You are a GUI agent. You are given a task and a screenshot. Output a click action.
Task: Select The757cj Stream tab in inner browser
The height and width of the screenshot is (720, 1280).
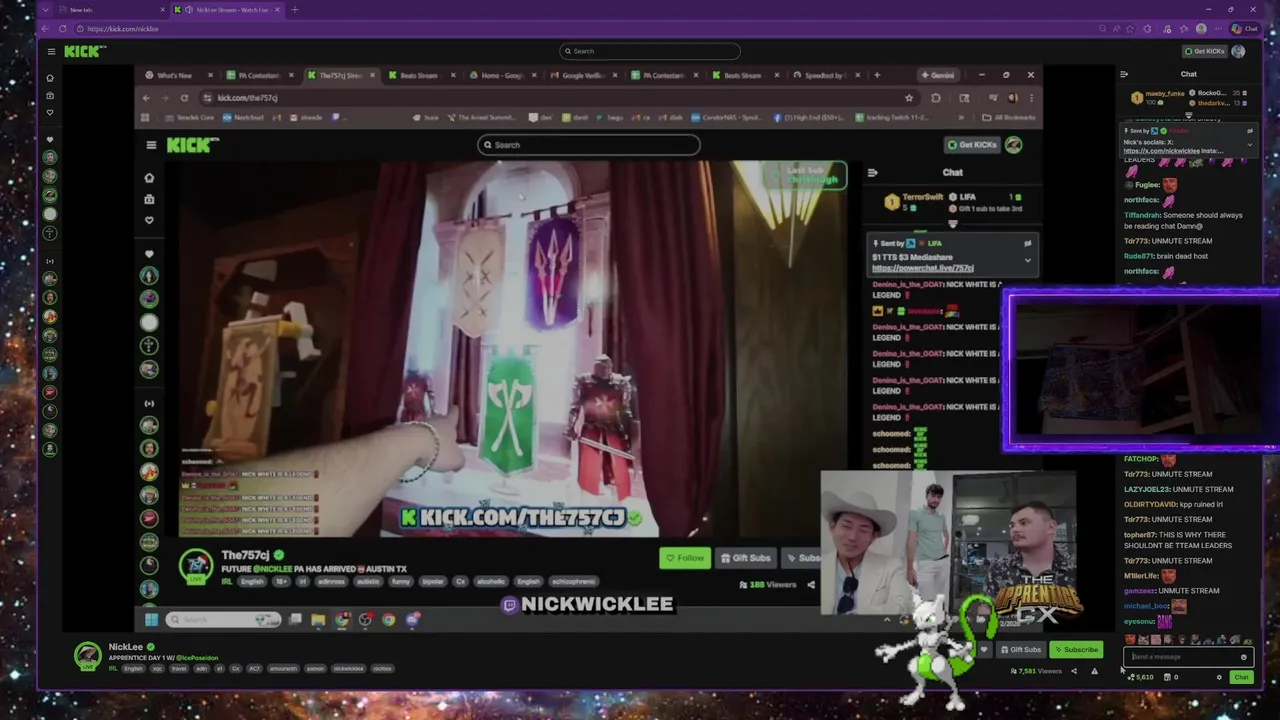[342, 75]
